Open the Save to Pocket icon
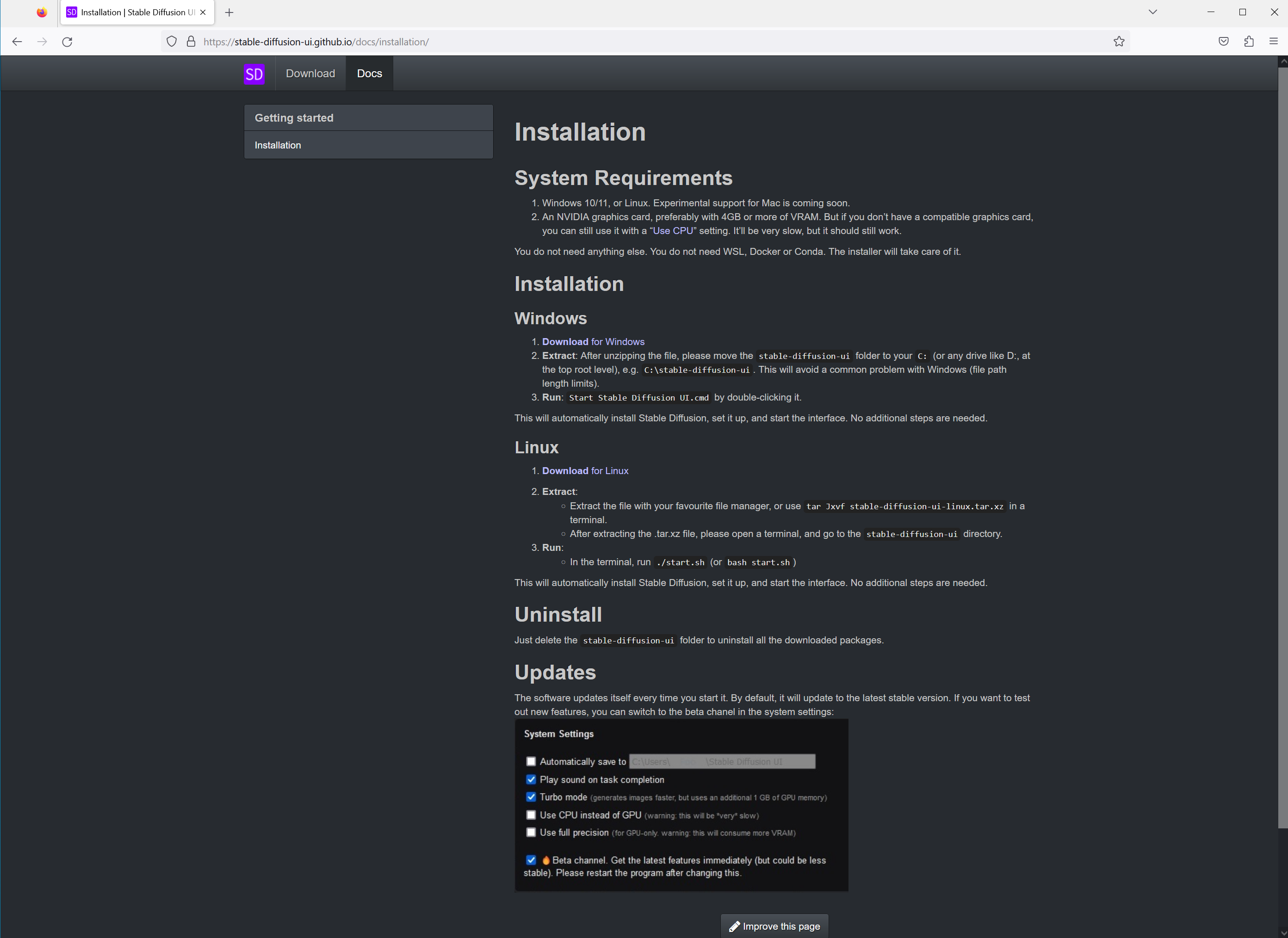Image resolution: width=1288 pixels, height=938 pixels. (x=1224, y=42)
